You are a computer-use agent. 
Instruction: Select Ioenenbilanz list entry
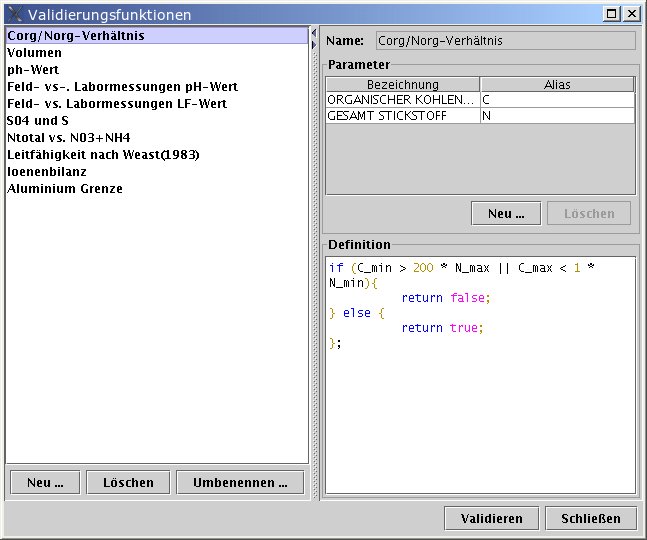point(157,172)
